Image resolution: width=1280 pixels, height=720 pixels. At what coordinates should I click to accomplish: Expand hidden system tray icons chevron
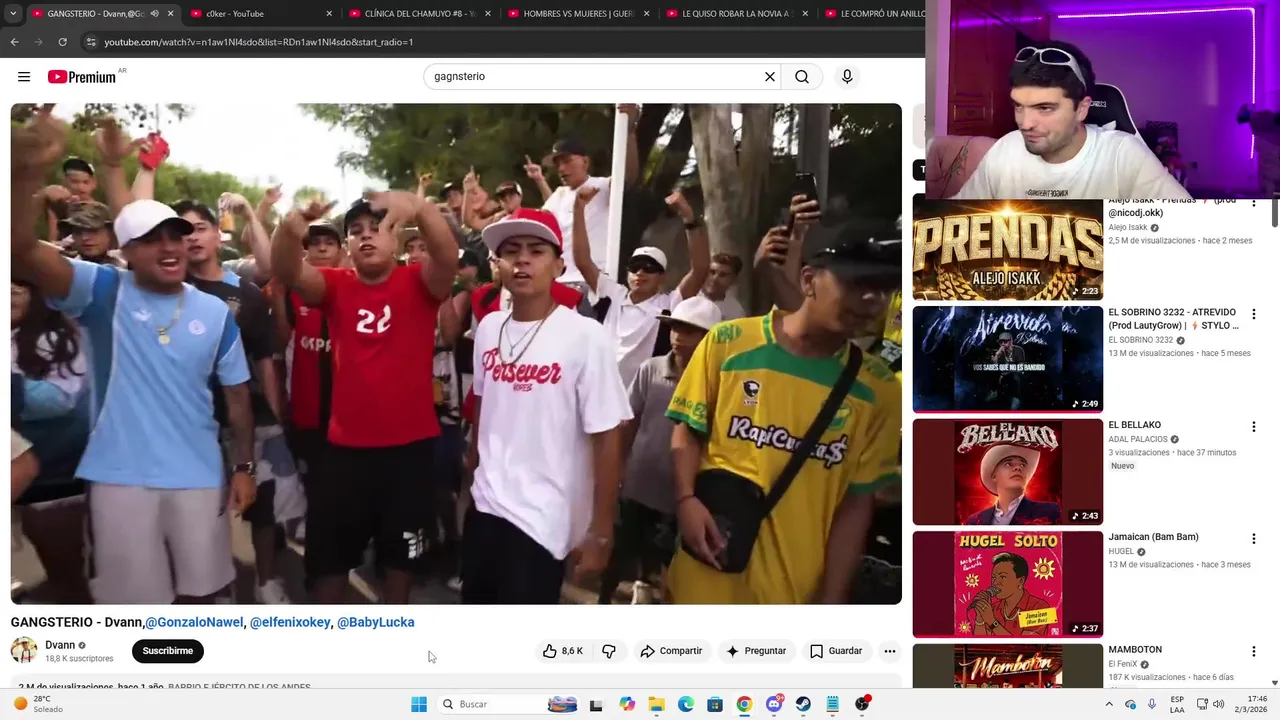pyautogui.click(x=1109, y=704)
